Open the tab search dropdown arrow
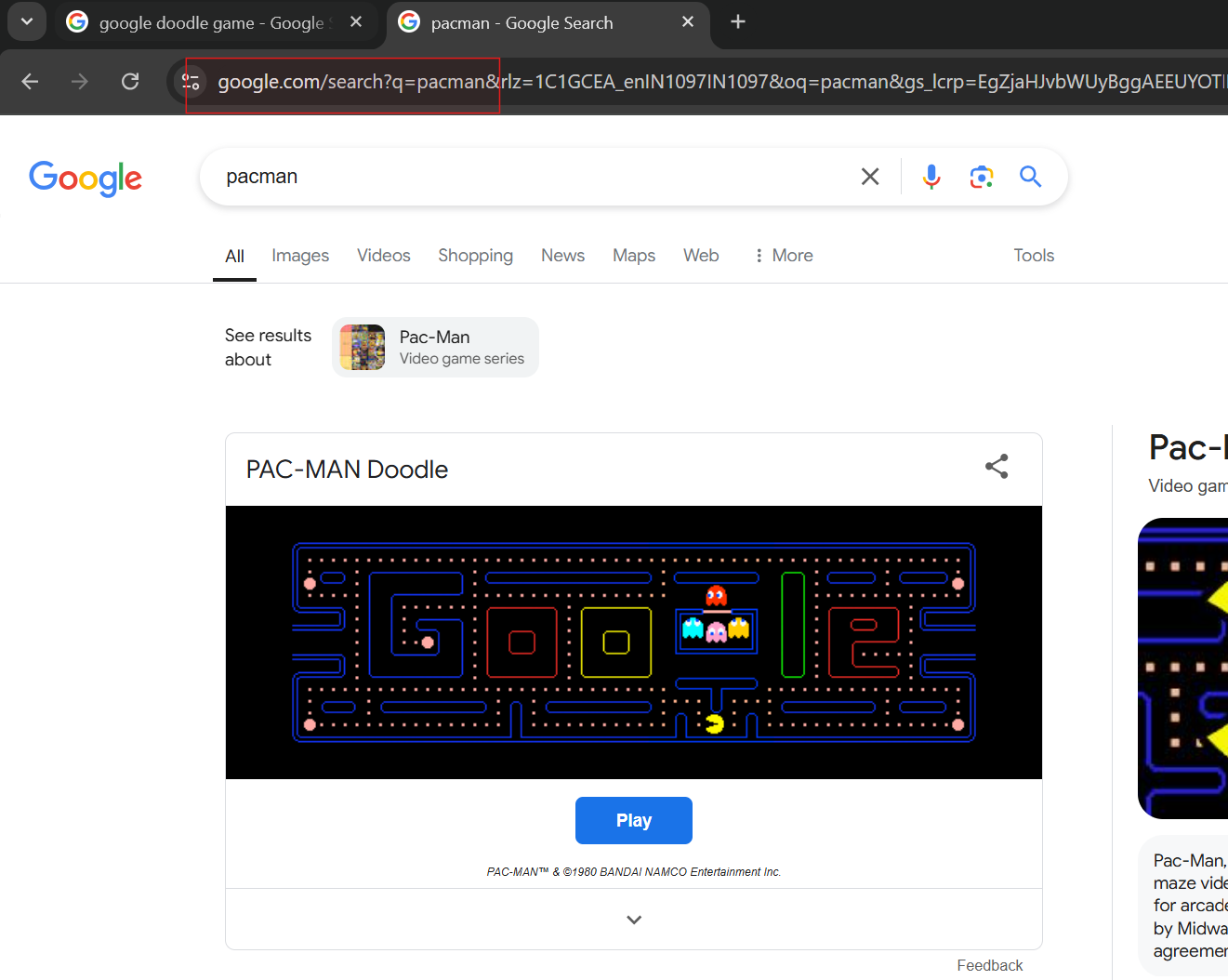 [x=27, y=21]
